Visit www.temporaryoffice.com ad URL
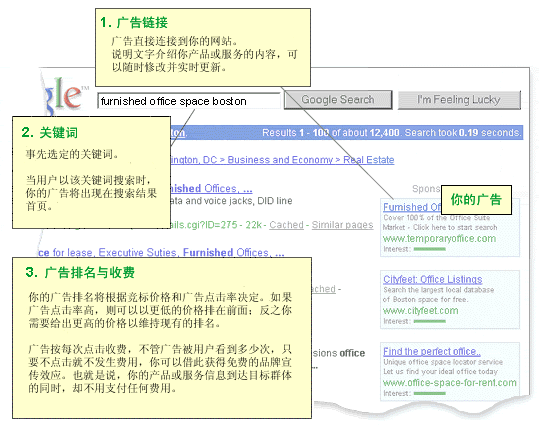Image resolution: width=542 pixels, height=429 pixels. pyautogui.click(x=439, y=239)
